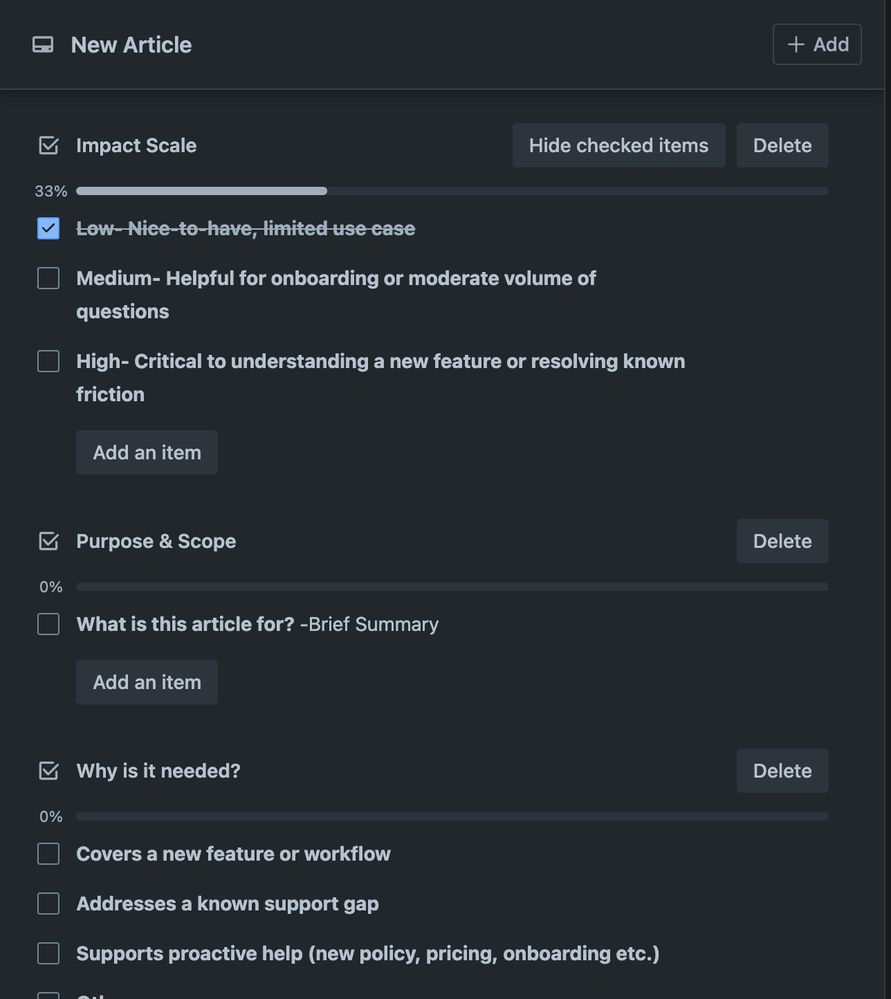Add an item to Impact Scale

(x=147, y=452)
